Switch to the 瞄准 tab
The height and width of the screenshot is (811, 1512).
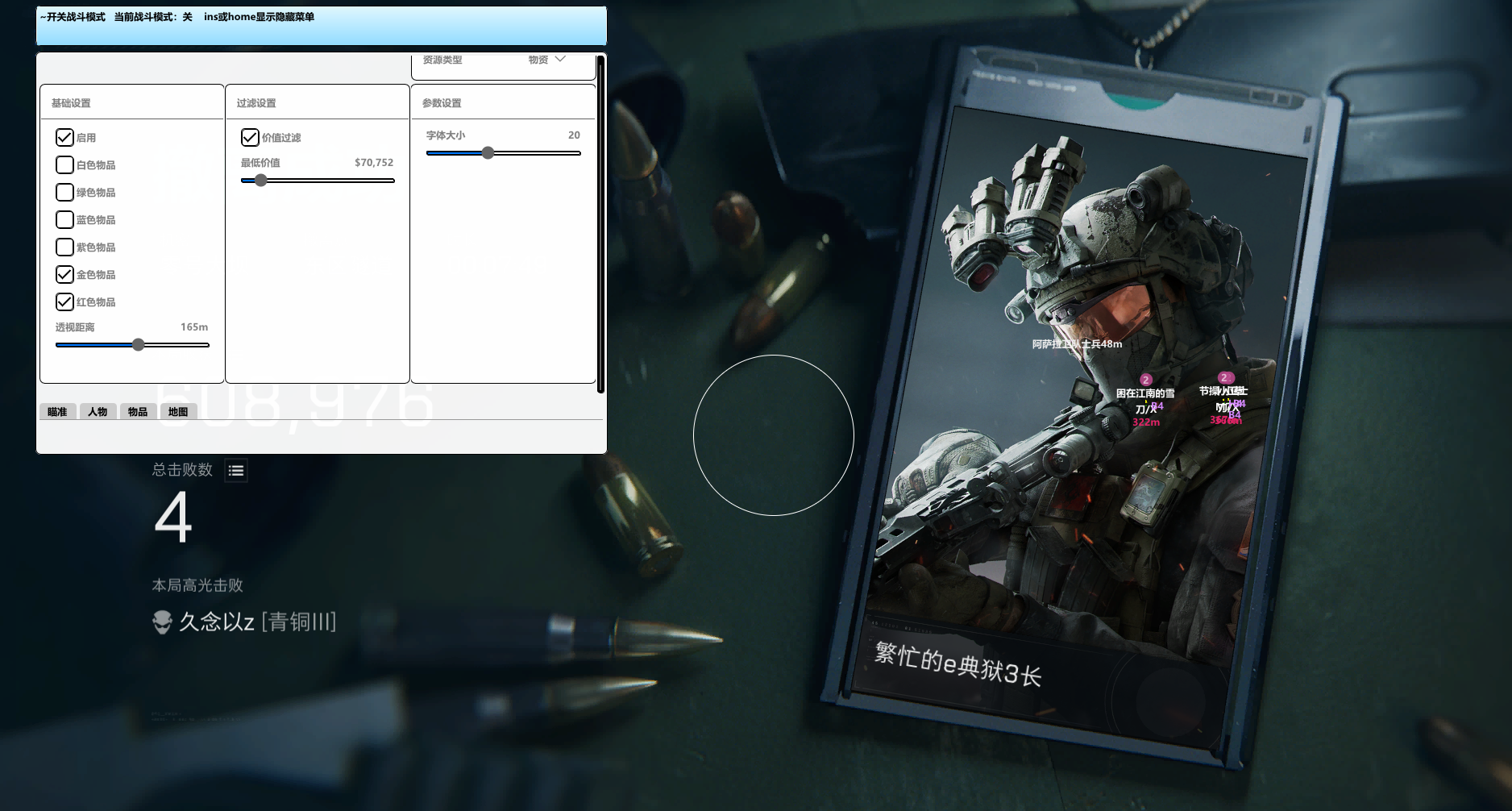tap(57, 412)
